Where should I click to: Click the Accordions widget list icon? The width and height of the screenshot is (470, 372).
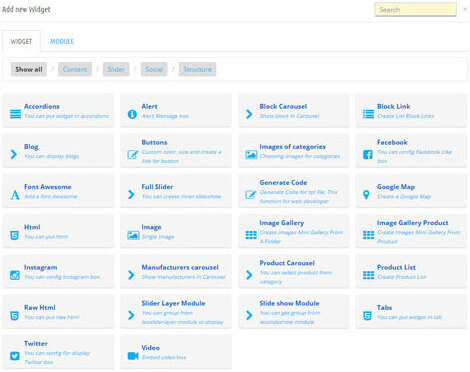pyautogui.click(x=15, y=114)
